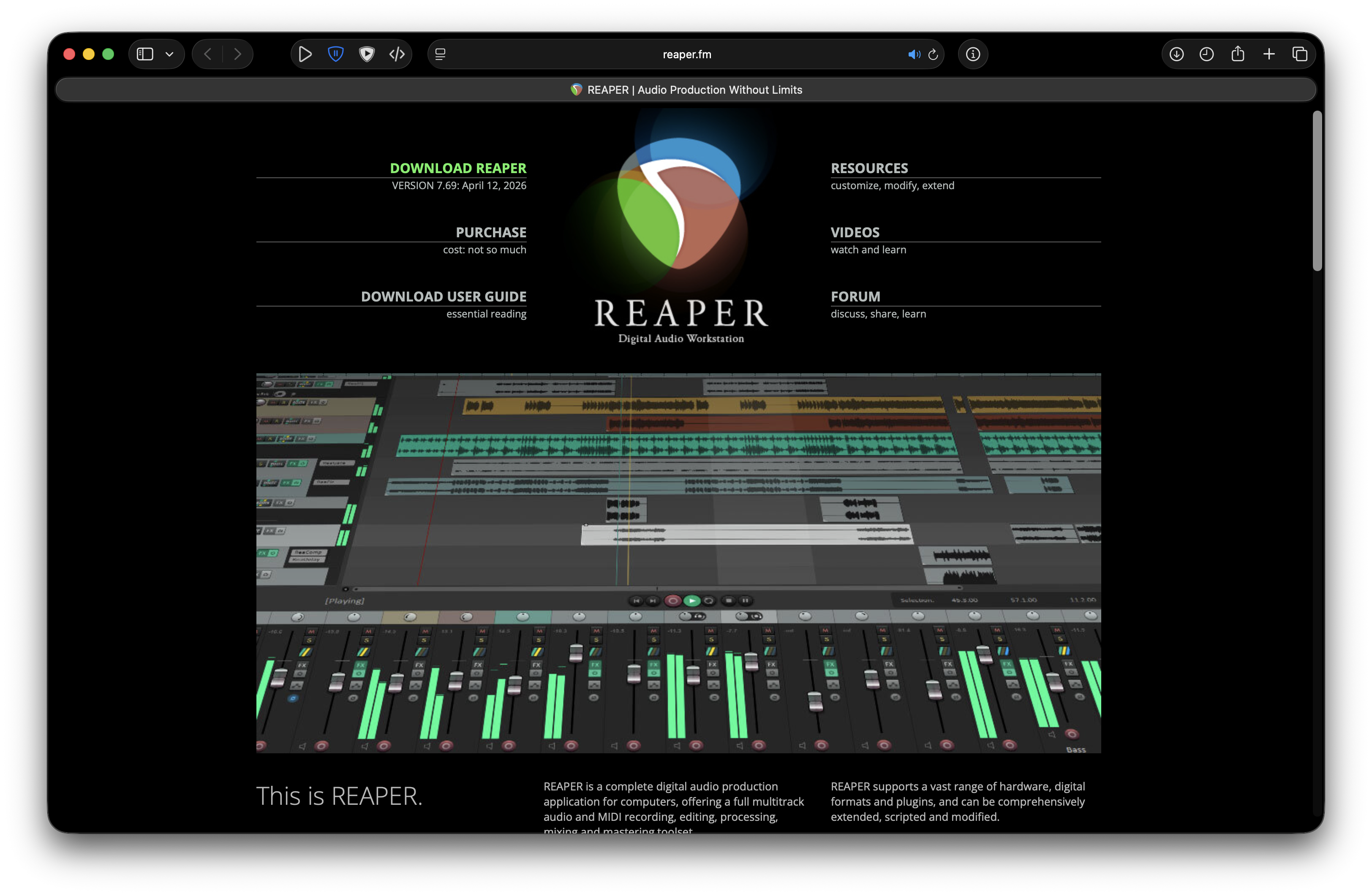Open the DOWNLOAD REAPER link
Viewport: 1372px width, 896px height.
point(458,168)
